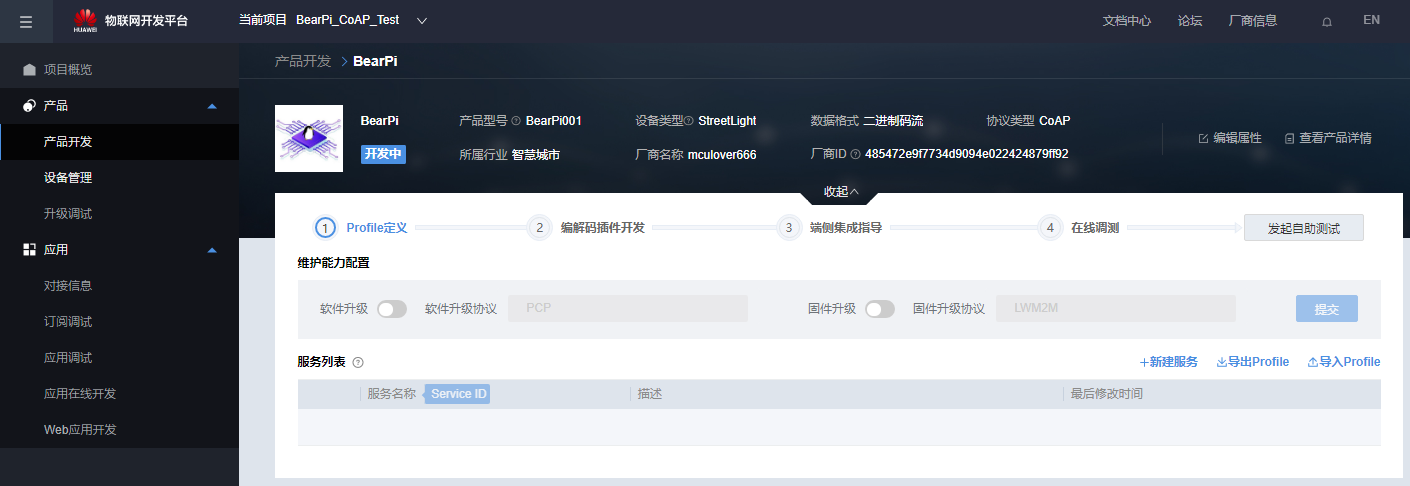Click the 导出Profile download icon
The width and height of the screenshot is (1410, 486).
pos(1221,362)
